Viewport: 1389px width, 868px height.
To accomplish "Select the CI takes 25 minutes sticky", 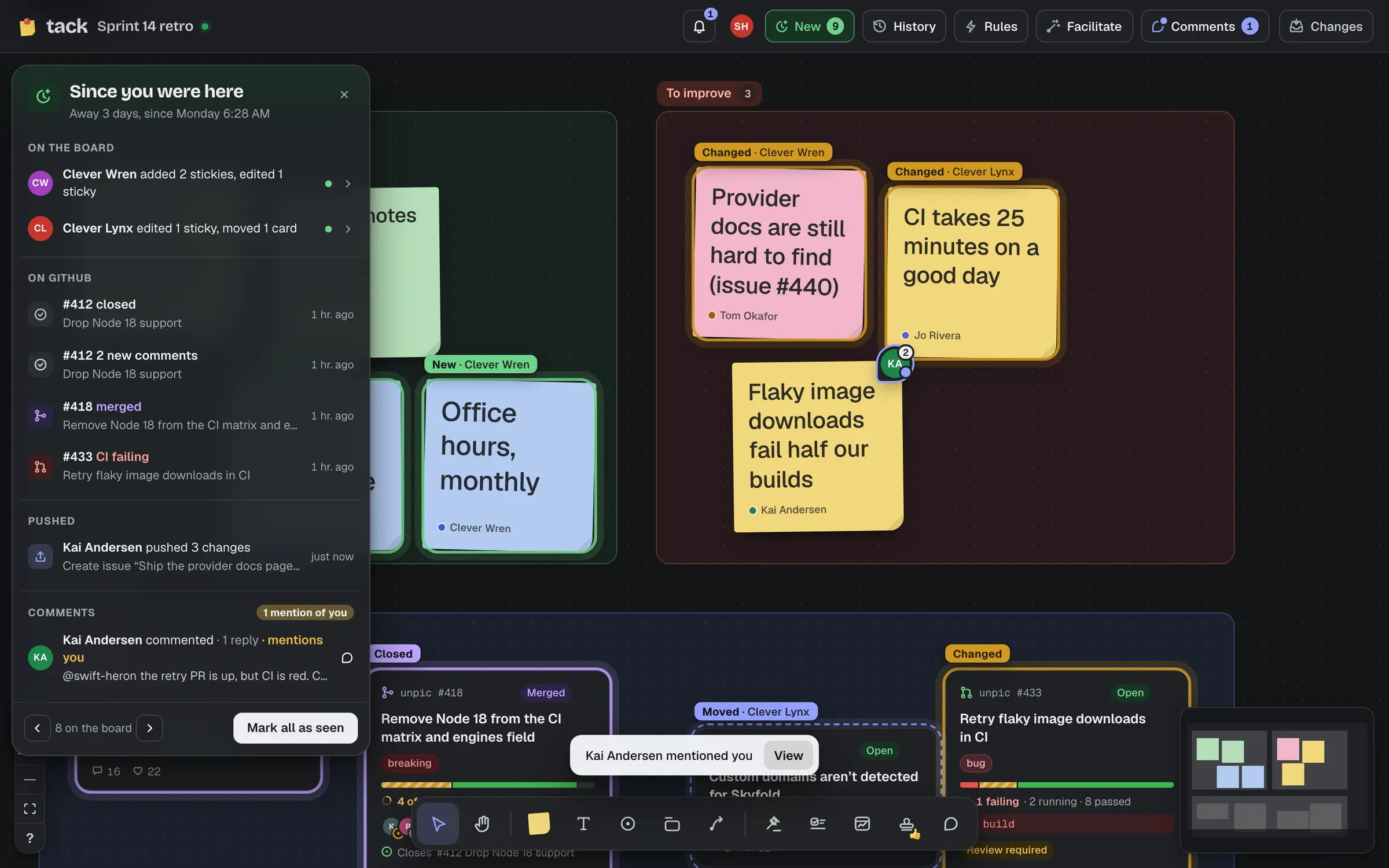I will coord(972,273).
